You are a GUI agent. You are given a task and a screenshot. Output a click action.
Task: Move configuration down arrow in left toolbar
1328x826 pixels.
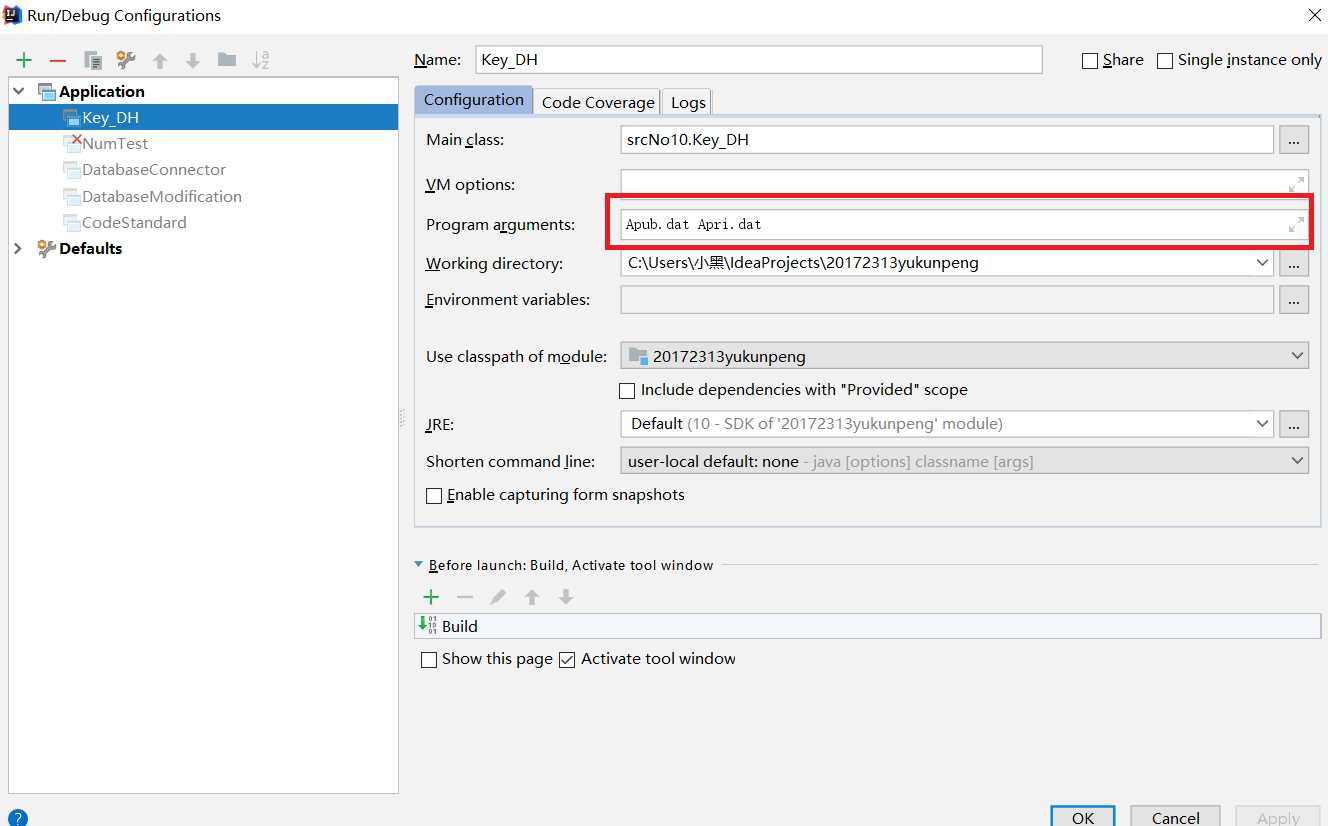pos(193,61)
